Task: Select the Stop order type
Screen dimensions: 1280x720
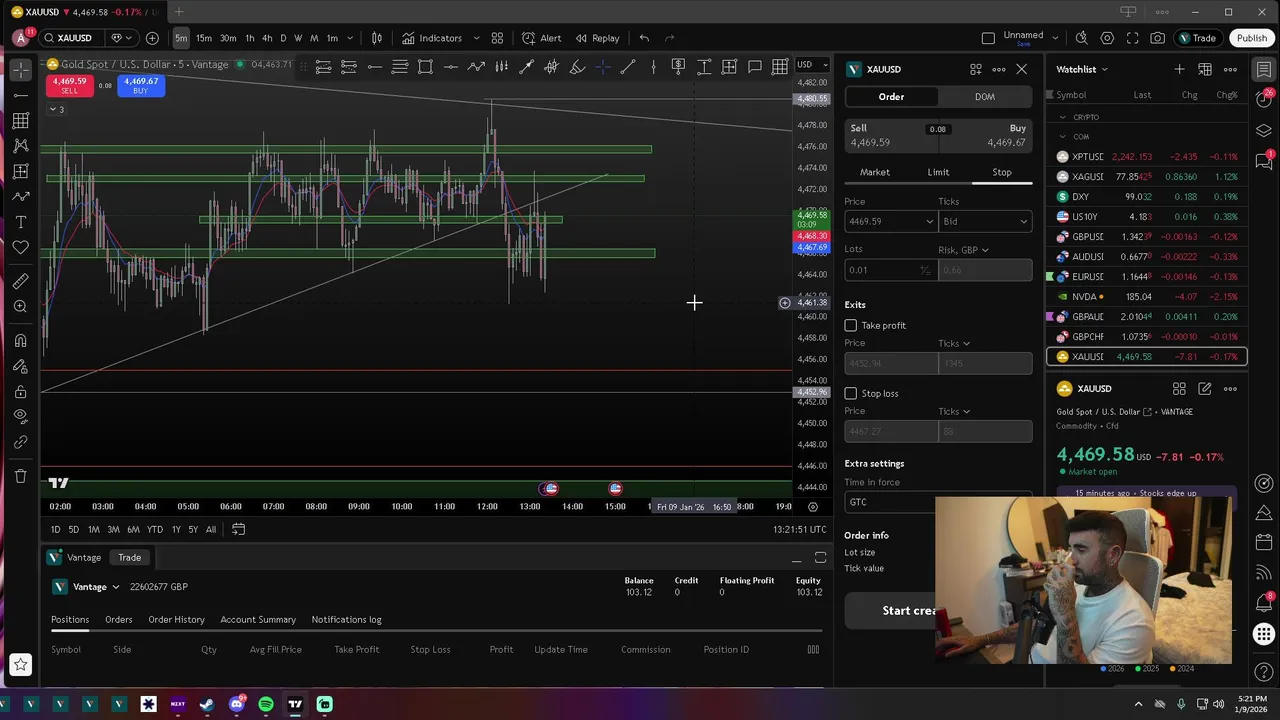Action: coord(1001,172)
